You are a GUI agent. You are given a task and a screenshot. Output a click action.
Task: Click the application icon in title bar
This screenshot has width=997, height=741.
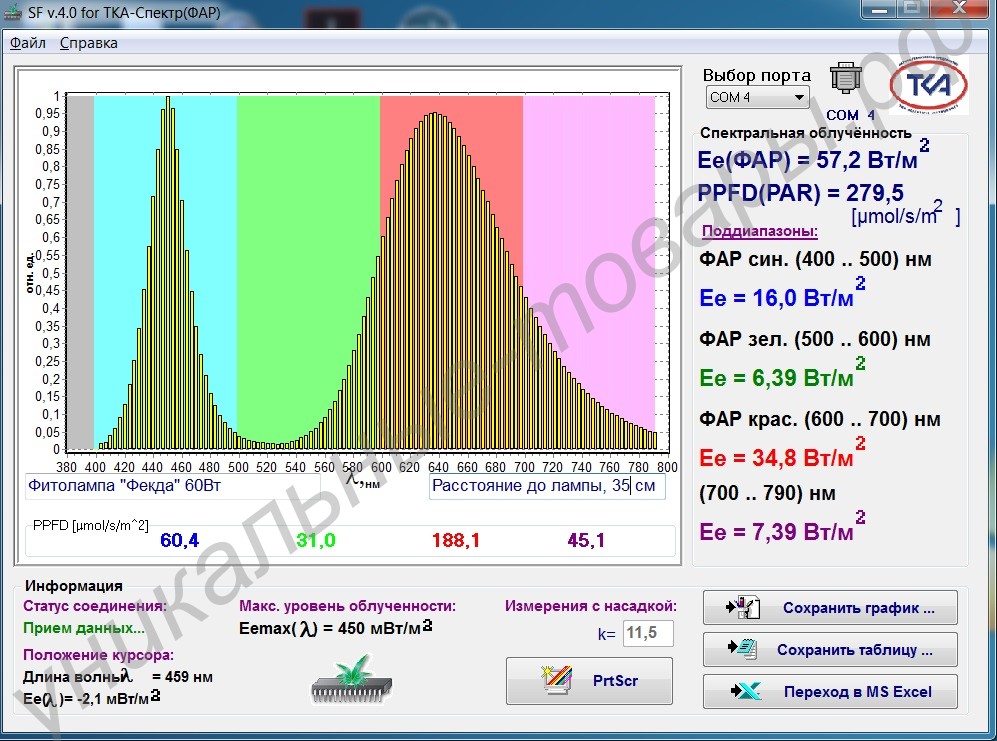tap(12, 11)
